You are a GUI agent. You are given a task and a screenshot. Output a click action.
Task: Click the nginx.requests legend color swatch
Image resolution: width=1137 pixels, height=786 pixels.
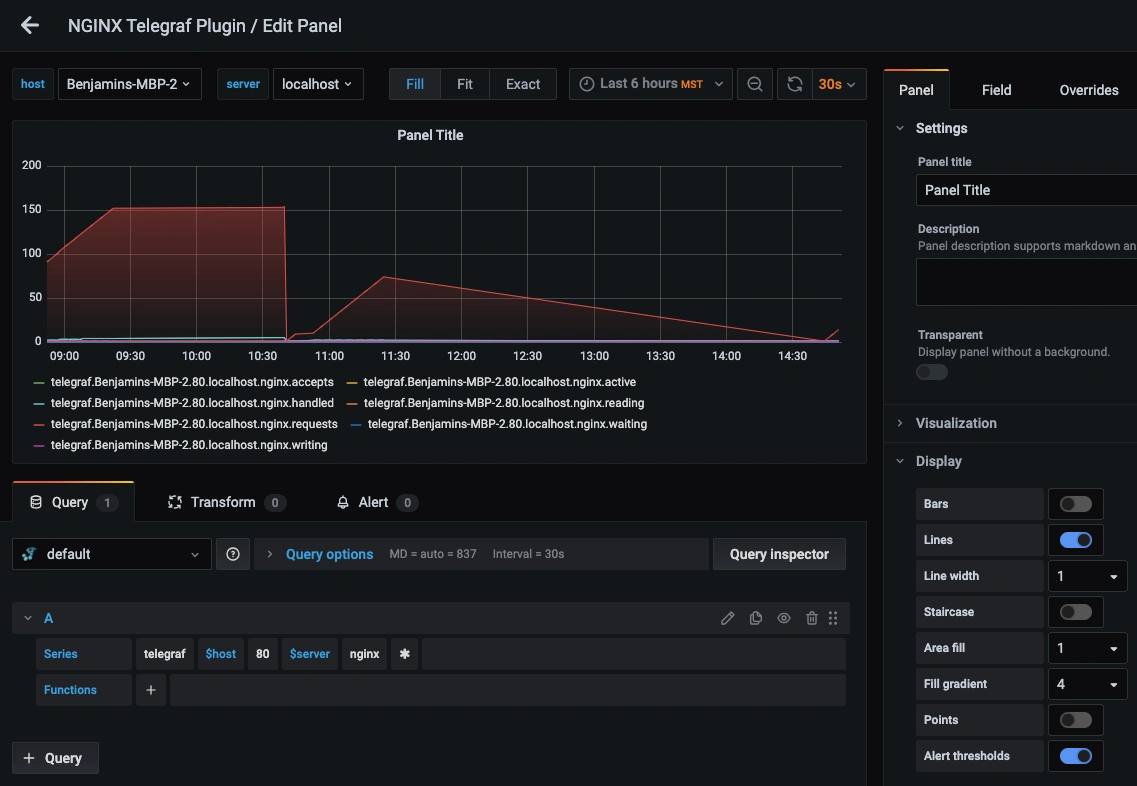pos(39,425)
